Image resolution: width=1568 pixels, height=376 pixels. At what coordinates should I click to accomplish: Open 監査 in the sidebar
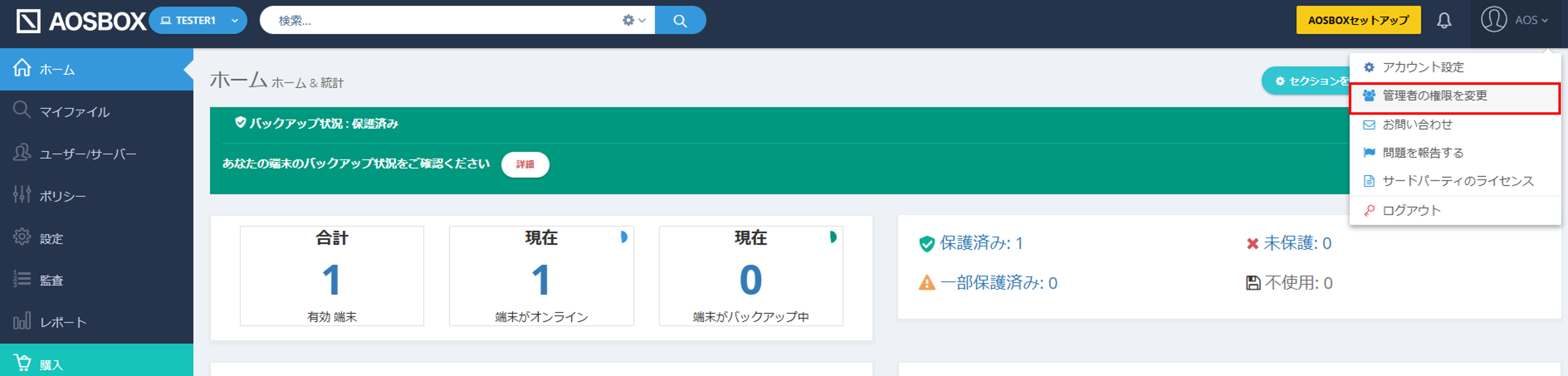97,280
